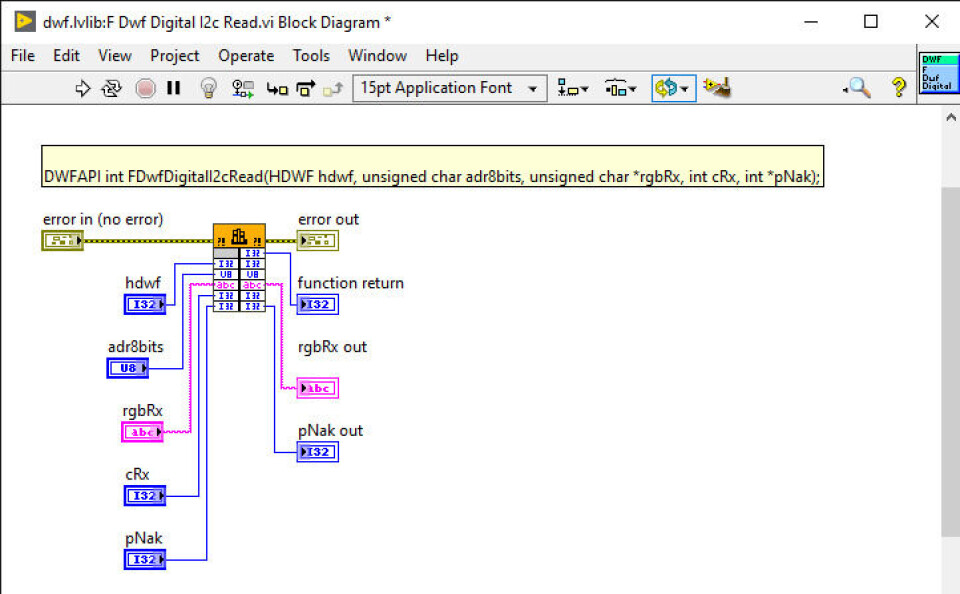
Task: Maximize the block diagram window
Action: tap(871, 21)
